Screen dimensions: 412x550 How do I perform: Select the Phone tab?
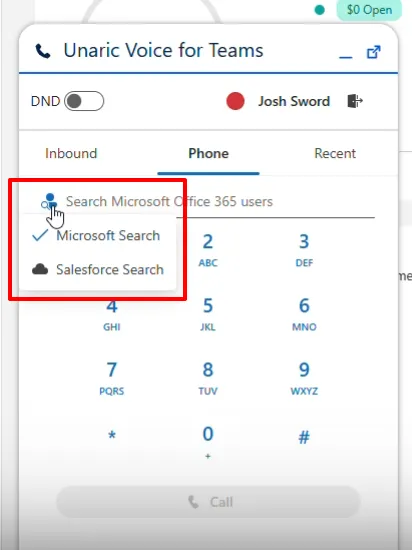pos(208,153)
